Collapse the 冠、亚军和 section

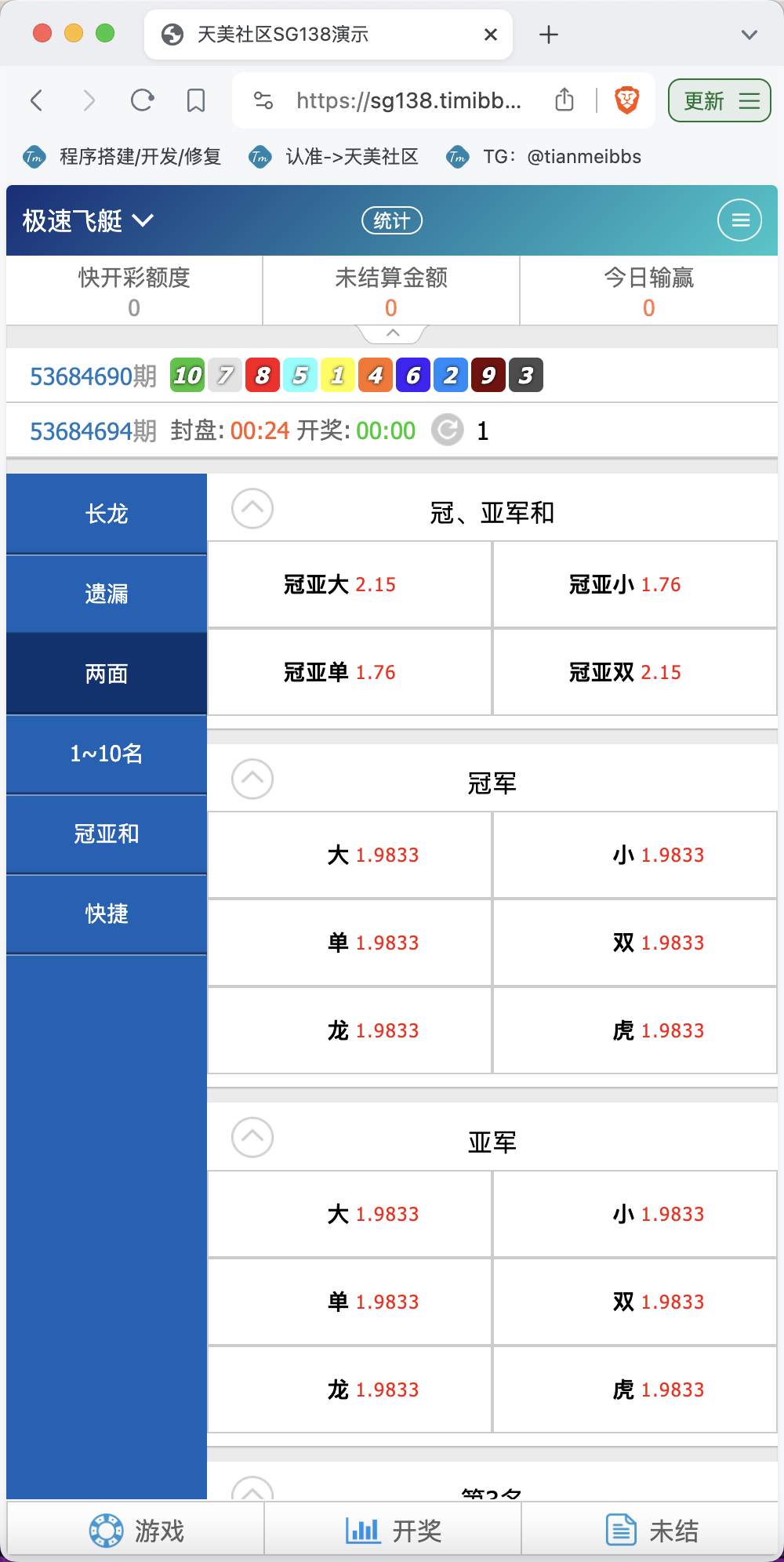(x=252, y=509)
